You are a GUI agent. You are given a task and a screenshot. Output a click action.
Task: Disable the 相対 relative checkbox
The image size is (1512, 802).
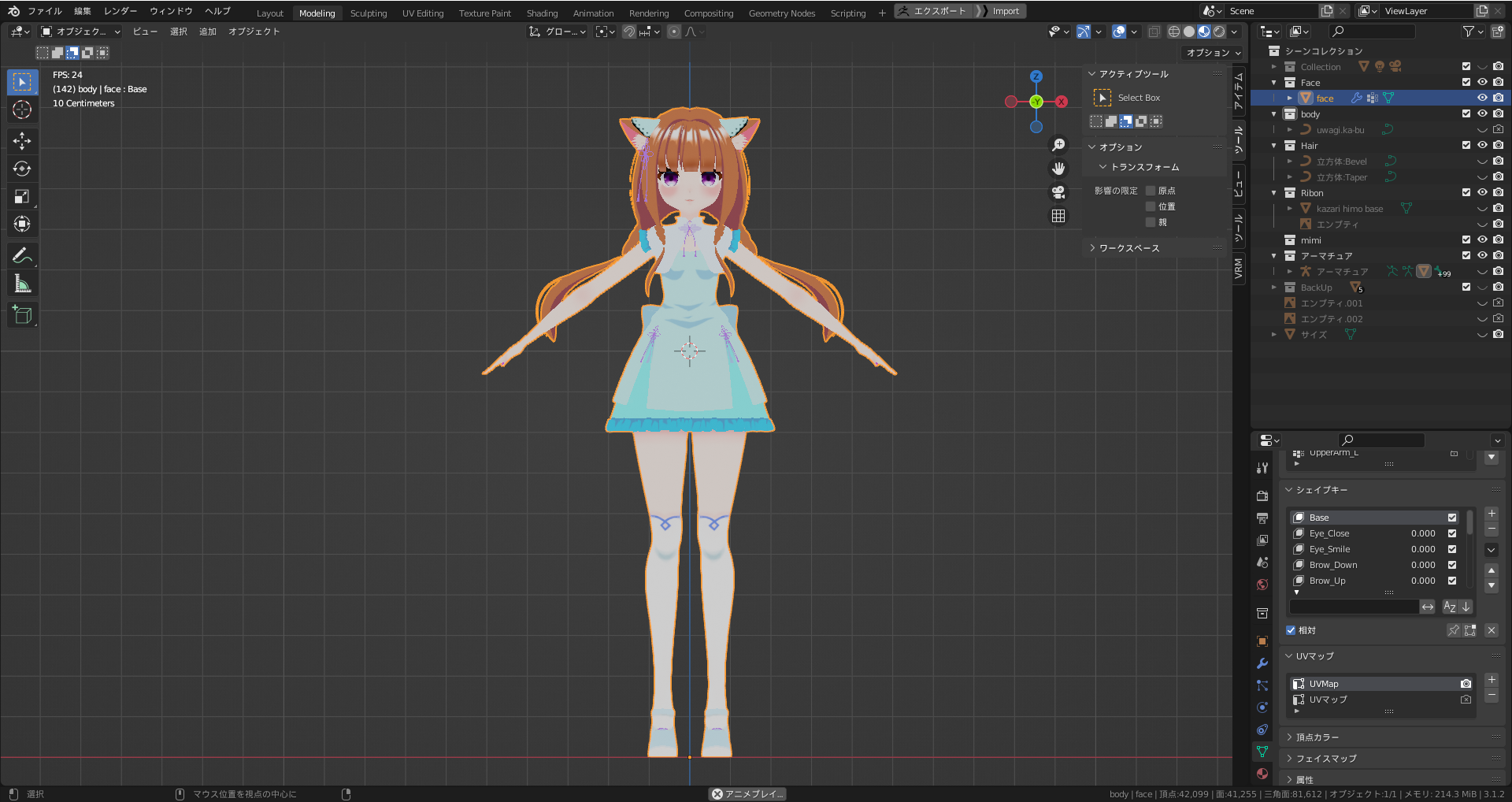[x=1291, y=630]
